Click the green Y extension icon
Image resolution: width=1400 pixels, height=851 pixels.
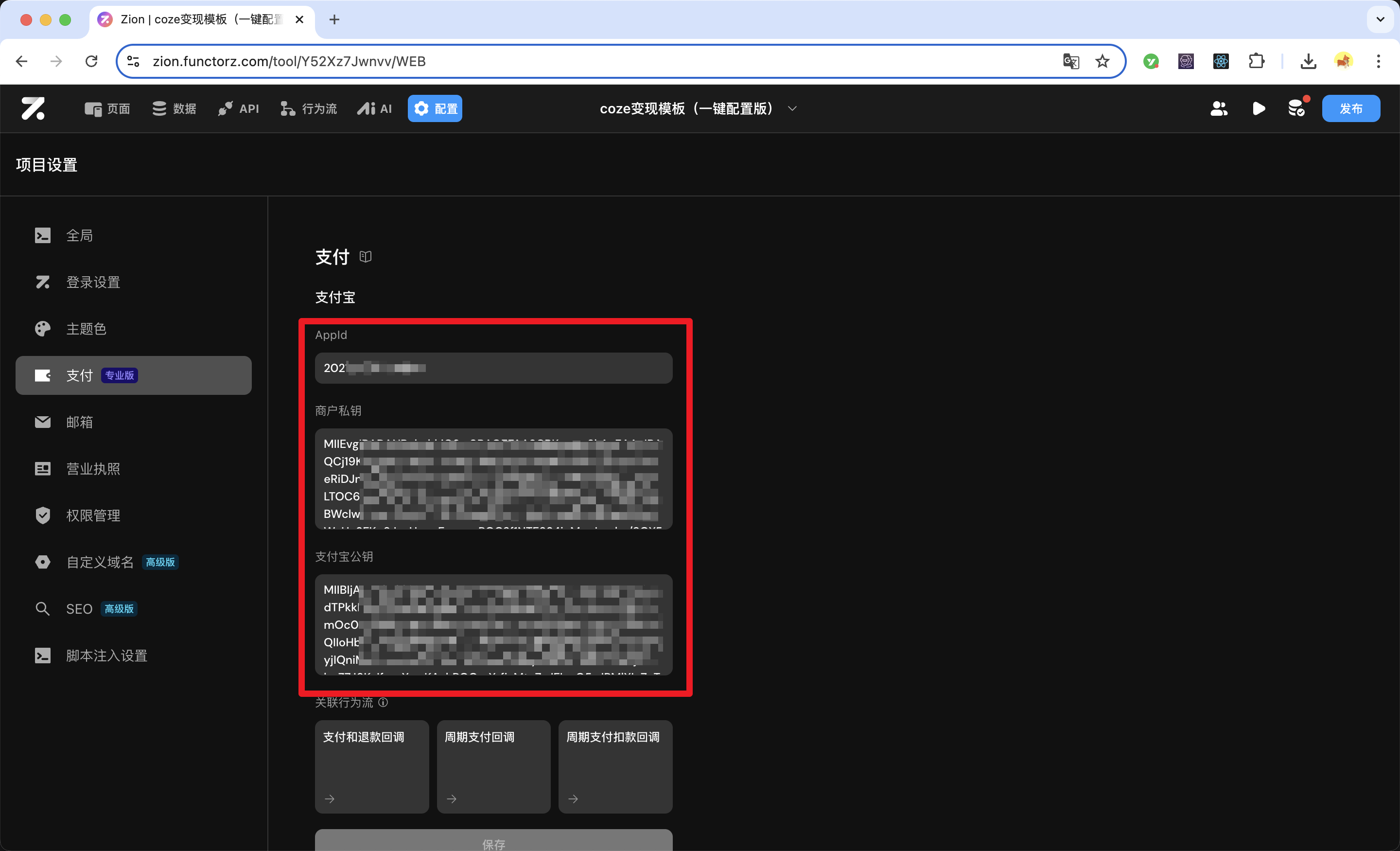click(x=1151, y=61)
